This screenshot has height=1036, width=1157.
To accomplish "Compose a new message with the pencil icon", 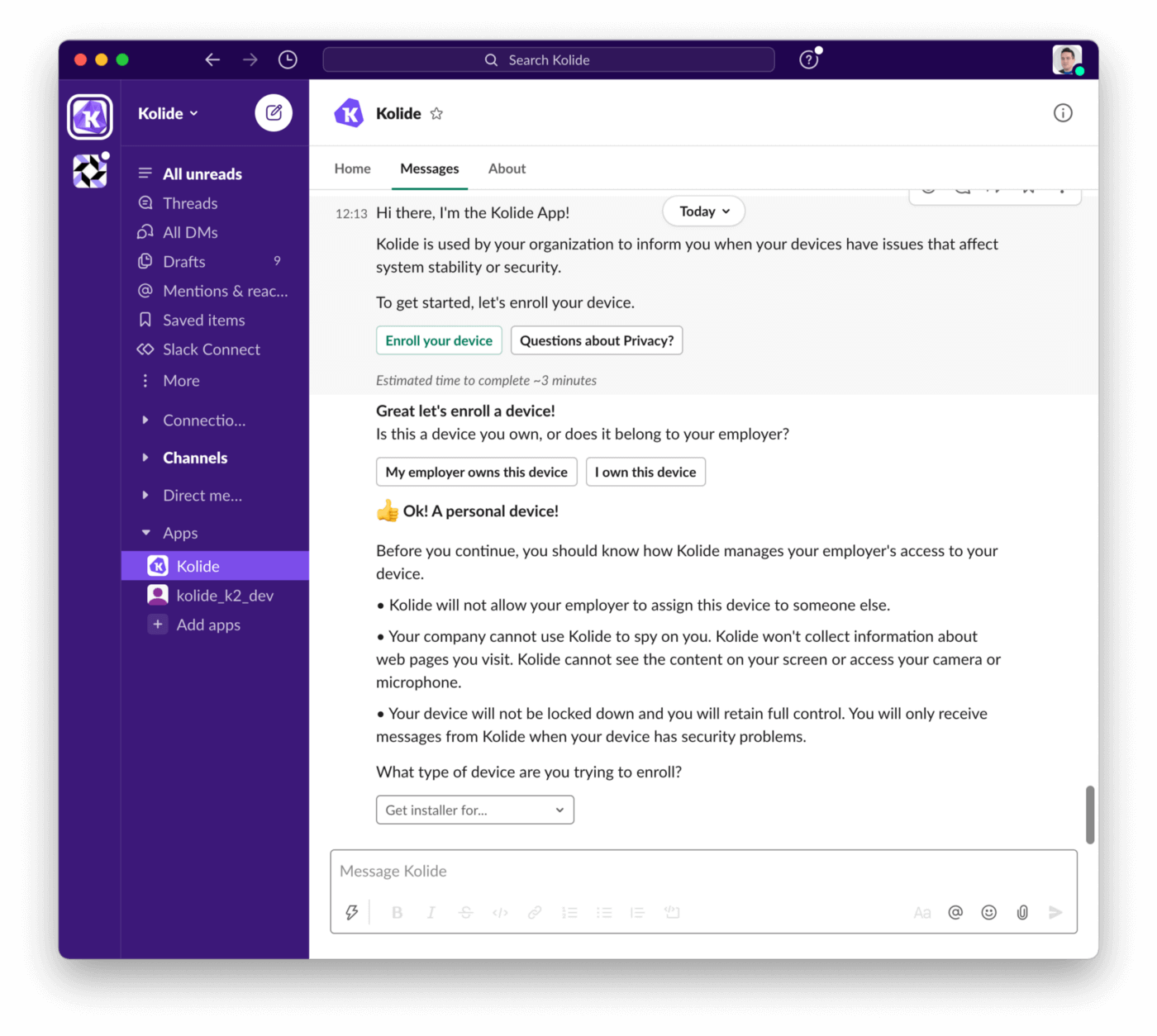I will tap(274, 113).
